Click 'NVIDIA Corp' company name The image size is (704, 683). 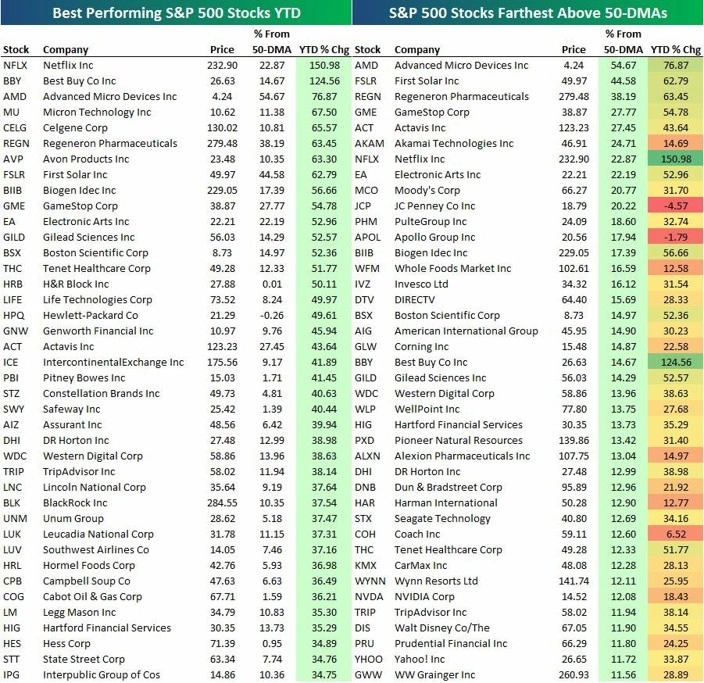pos(424,596)
